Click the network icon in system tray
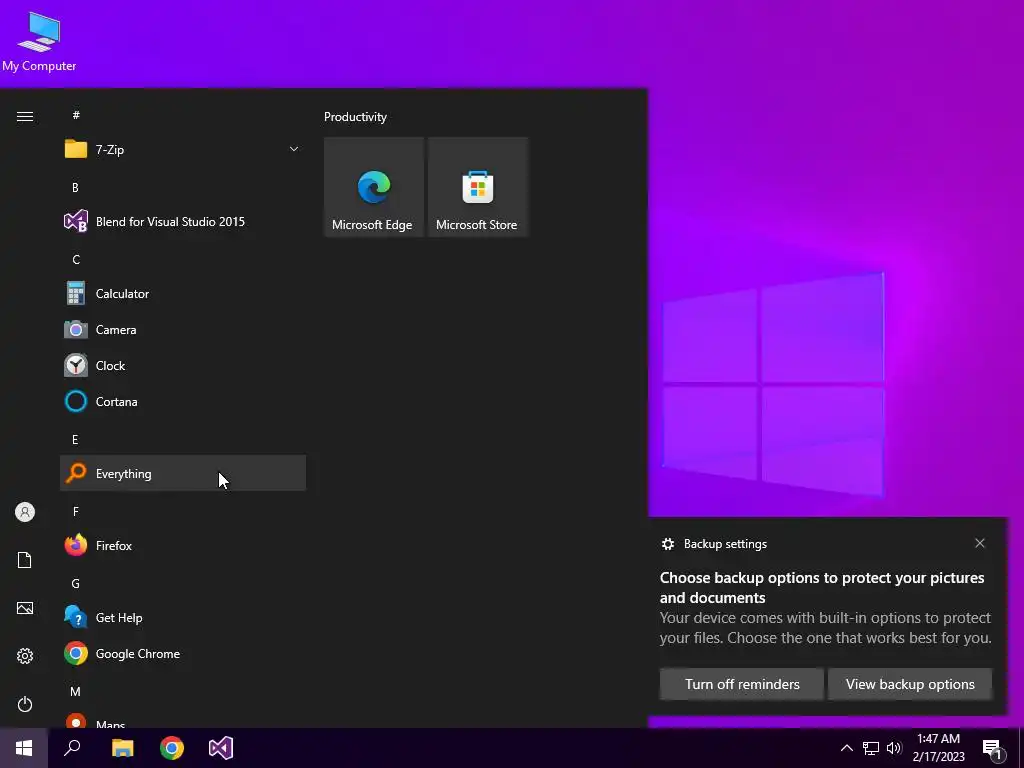Screen dimensions: 1024x768 [x=871, y=748]
